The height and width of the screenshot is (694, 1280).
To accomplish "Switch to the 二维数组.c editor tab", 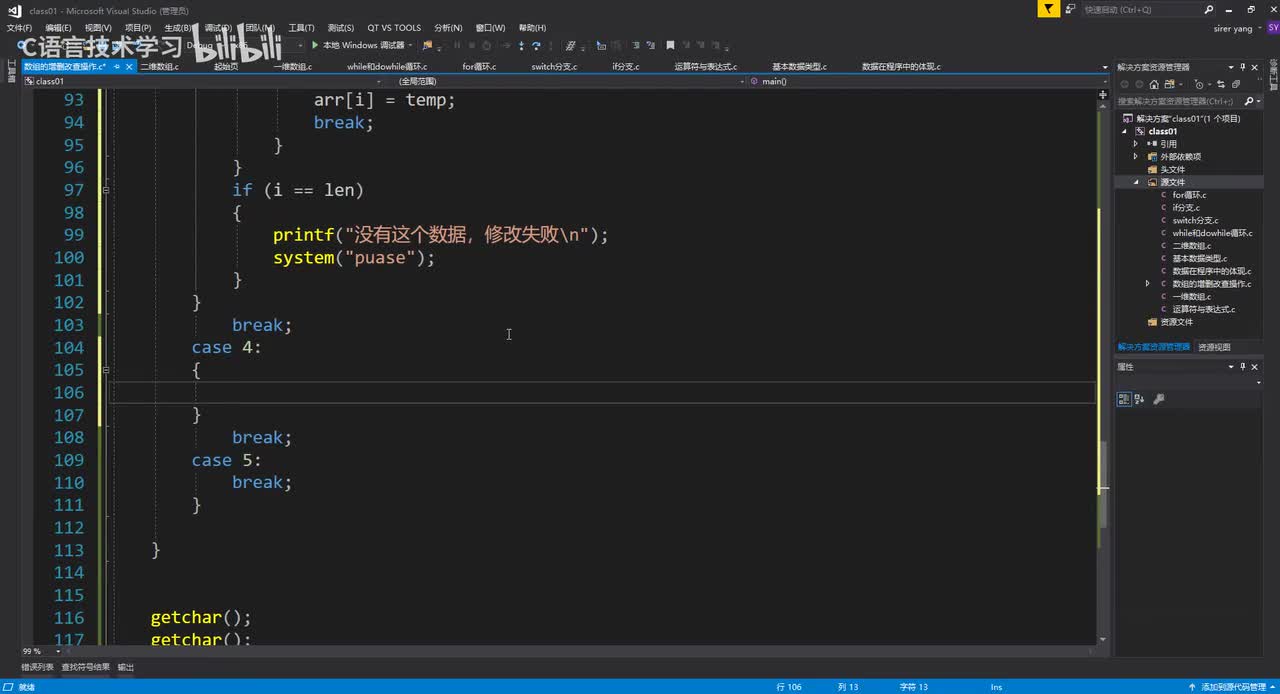I will tap(159, 67).
